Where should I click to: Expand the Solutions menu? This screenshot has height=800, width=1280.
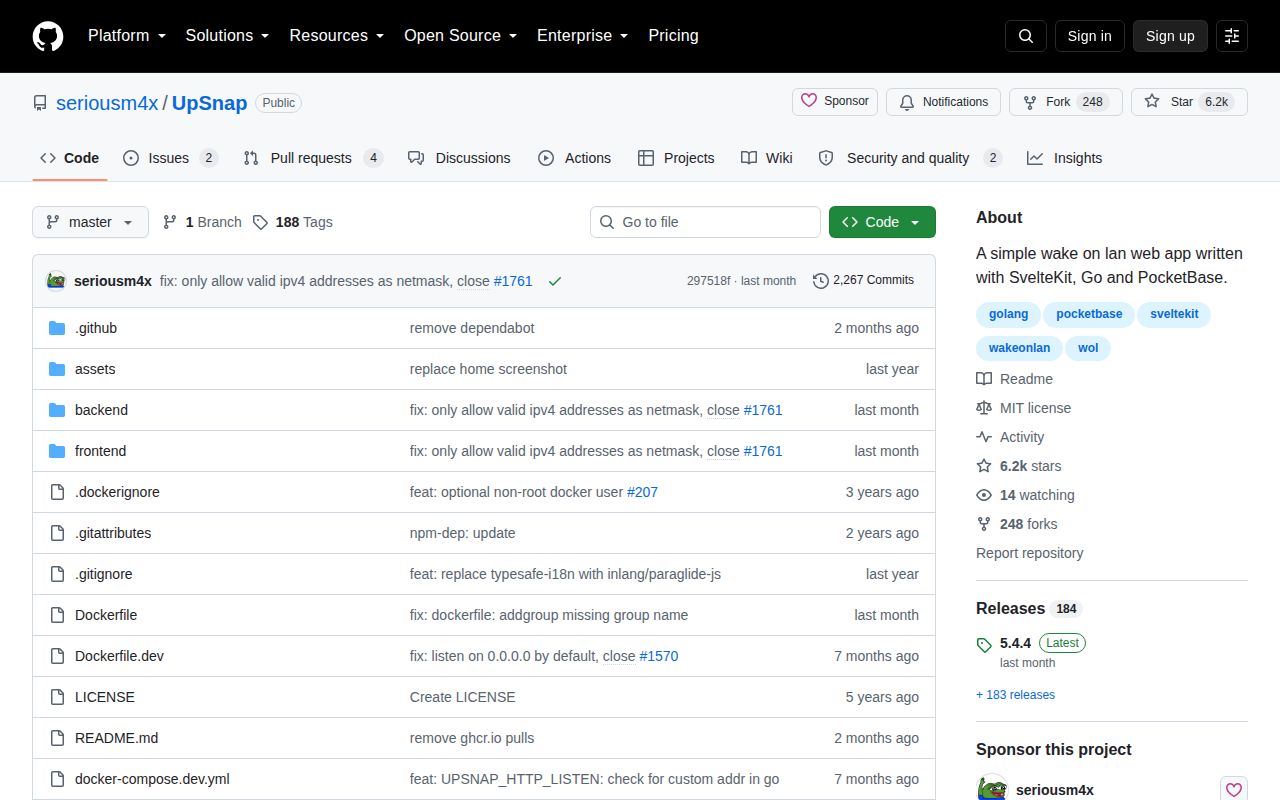(x=227, y=36)
